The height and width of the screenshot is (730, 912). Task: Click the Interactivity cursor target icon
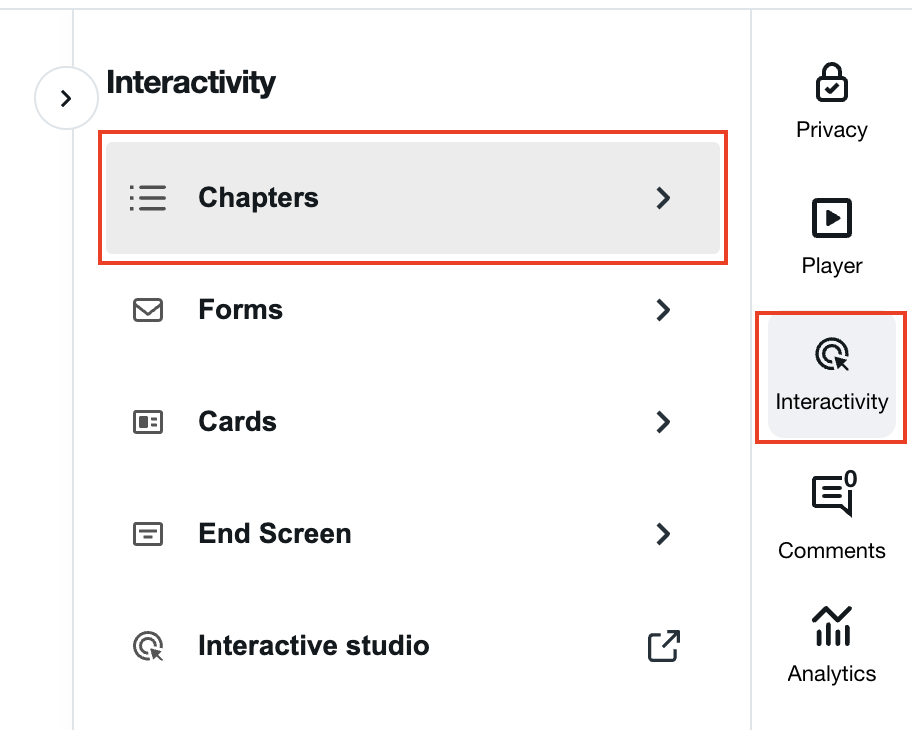tap(832, 354)
